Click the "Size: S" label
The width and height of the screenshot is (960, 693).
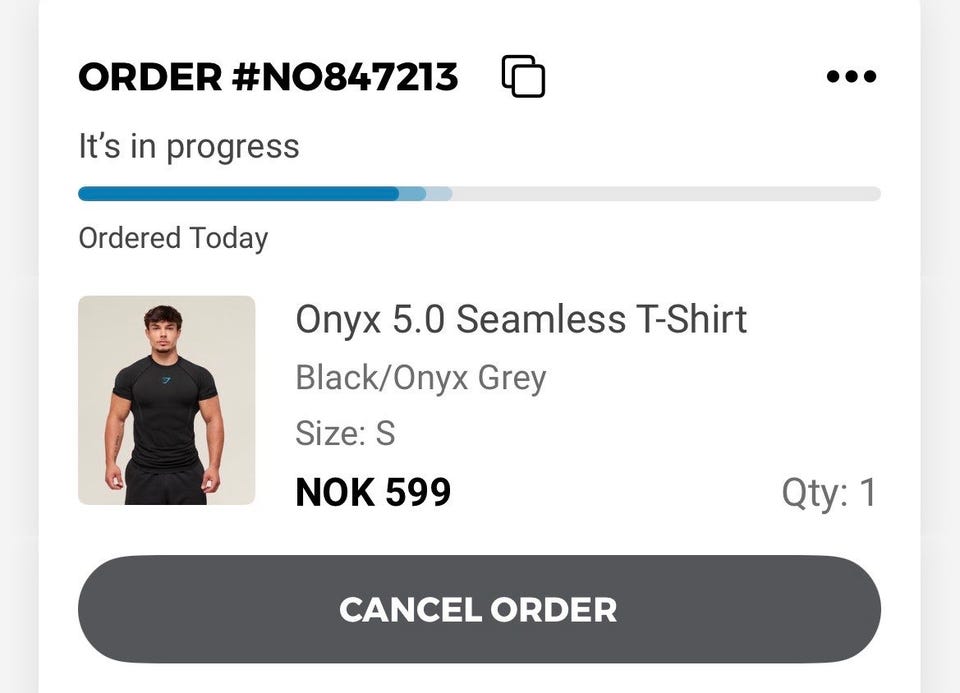pos(345,434)
